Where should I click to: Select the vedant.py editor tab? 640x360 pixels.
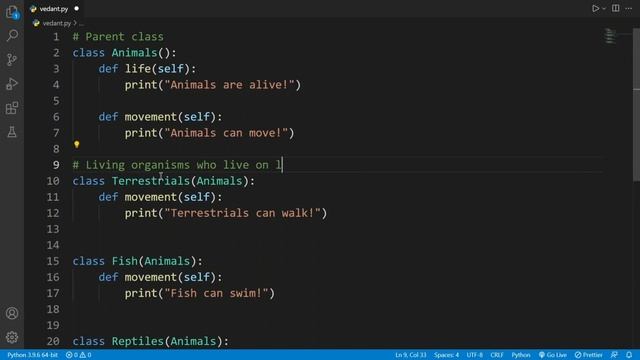[54, 9]
